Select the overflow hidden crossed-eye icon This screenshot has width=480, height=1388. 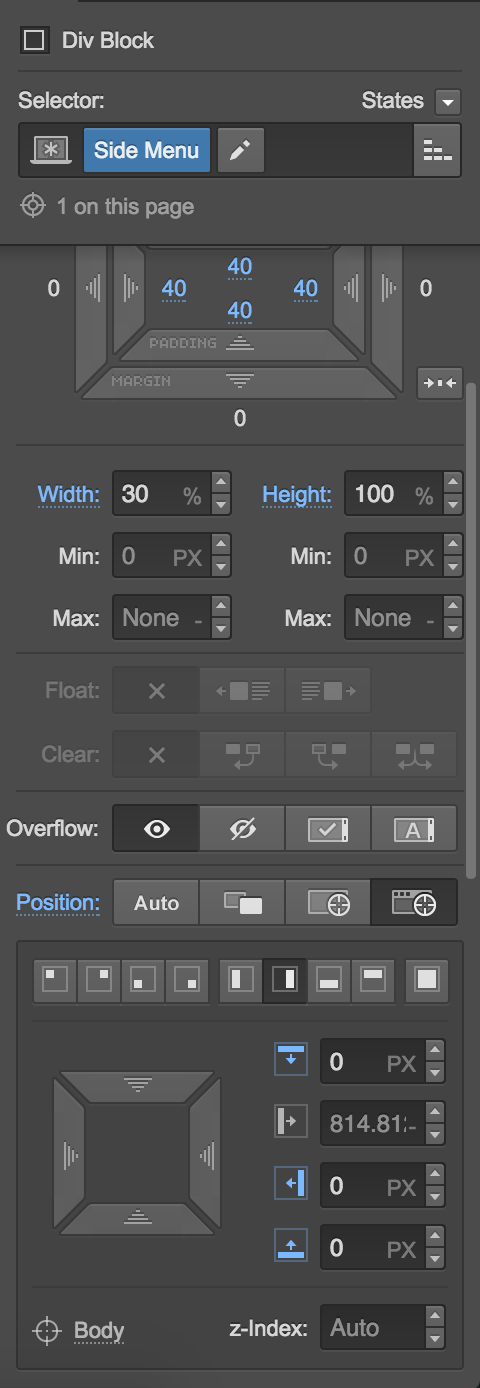coord(242,829)
